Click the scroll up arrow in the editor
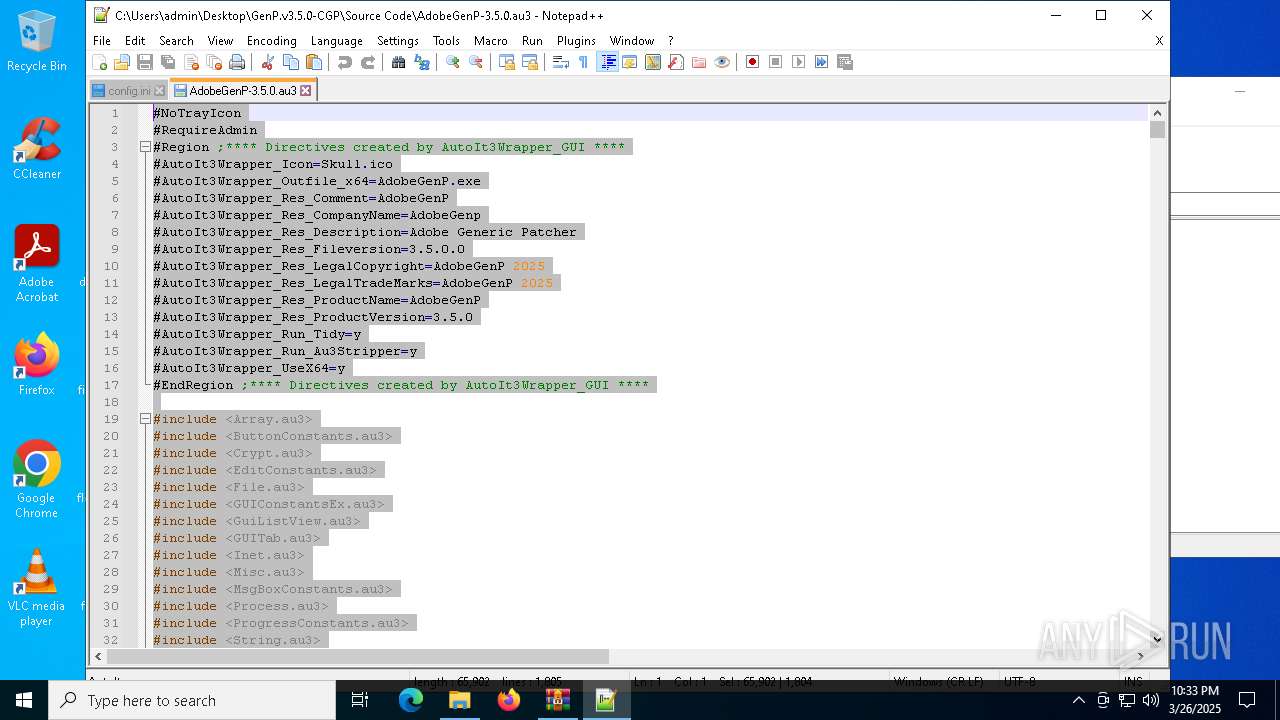The image size is (1280, 720). tap(1157, 113)
